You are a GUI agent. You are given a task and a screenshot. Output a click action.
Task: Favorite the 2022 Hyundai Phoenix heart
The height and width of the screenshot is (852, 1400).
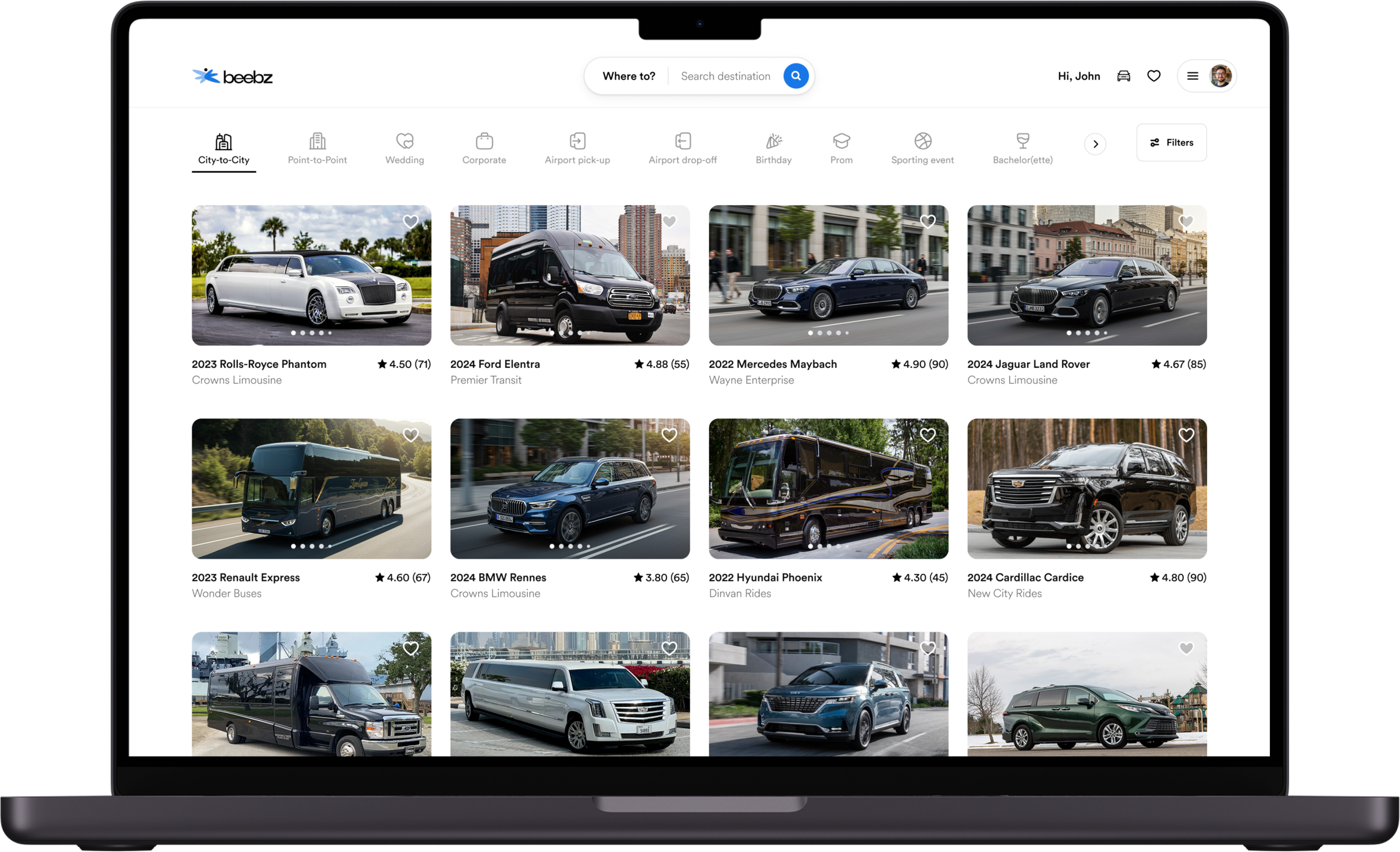pyautogui.click(x=928, y=435)
